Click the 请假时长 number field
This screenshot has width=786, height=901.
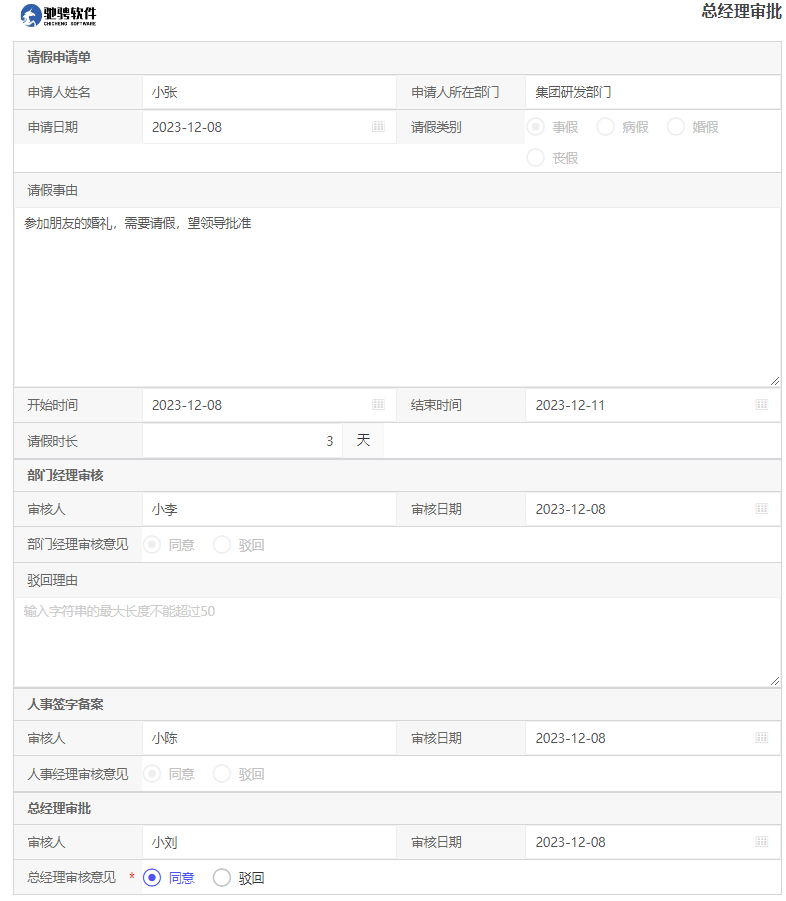click(x=242, y=440)
